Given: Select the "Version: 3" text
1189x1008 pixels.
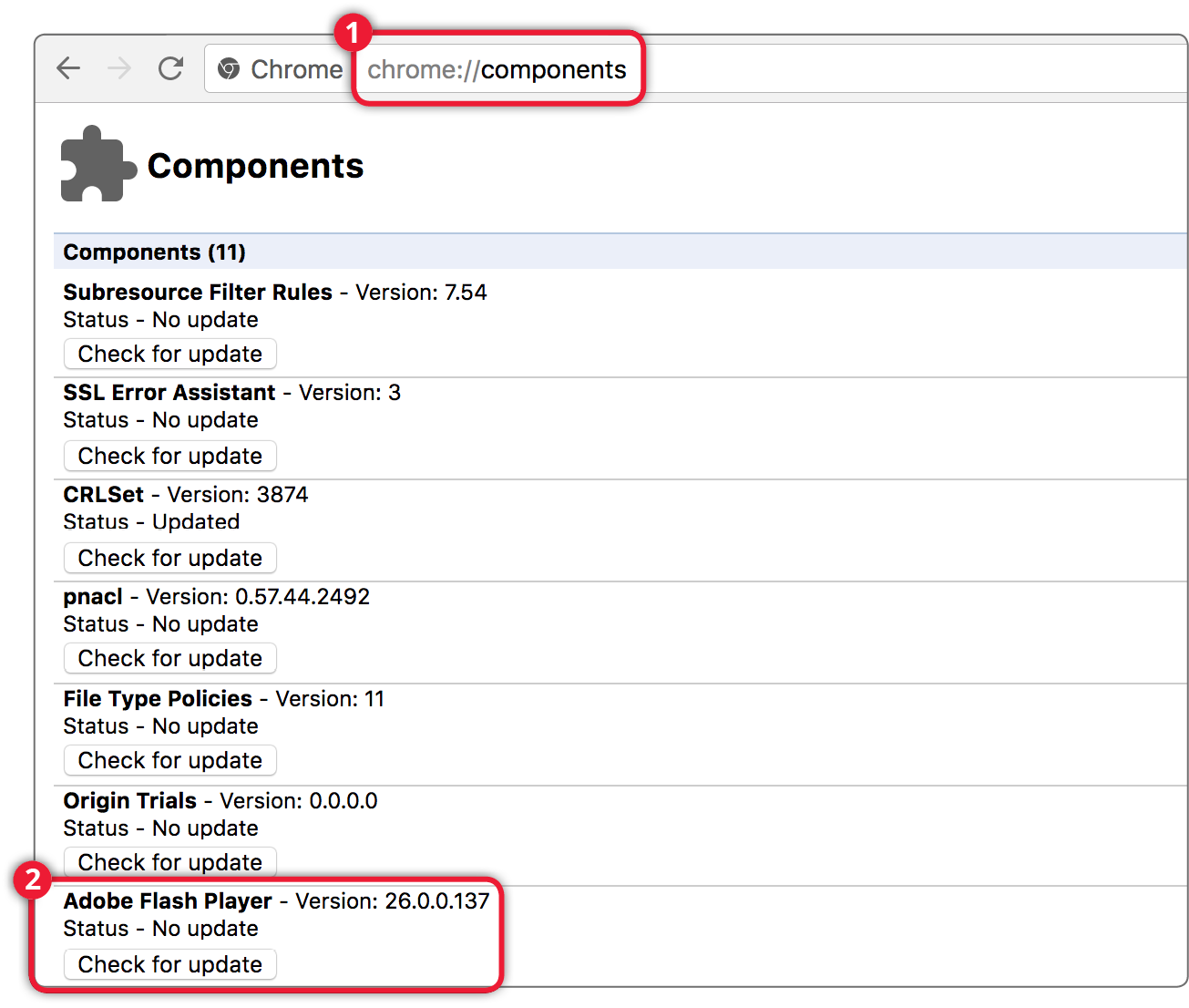Looking at the screenshot, I should pos(350,393).
